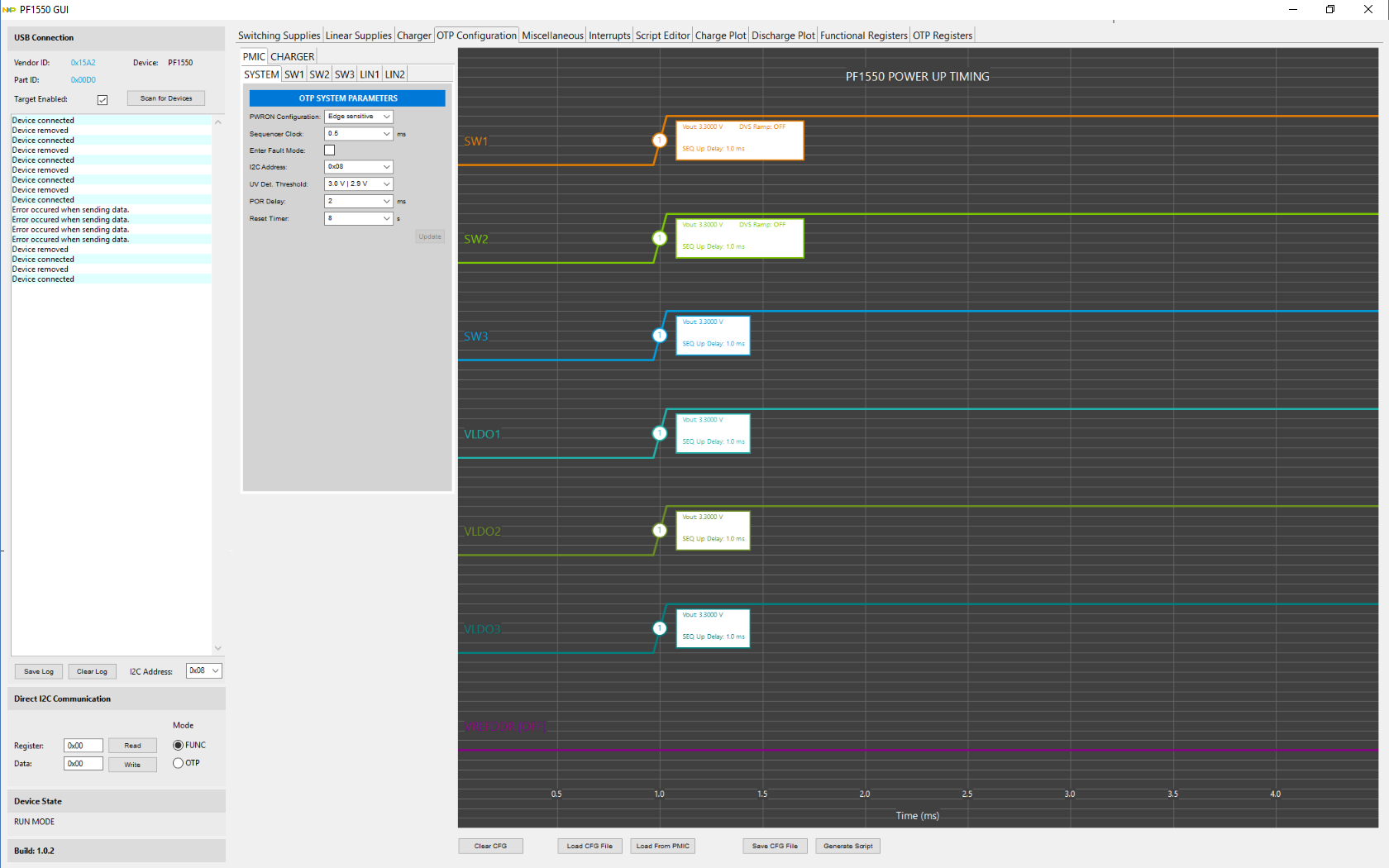Open the UV Det. Threshold dropdown
This screenshot has width=1389, height=868.
[359, 184]
